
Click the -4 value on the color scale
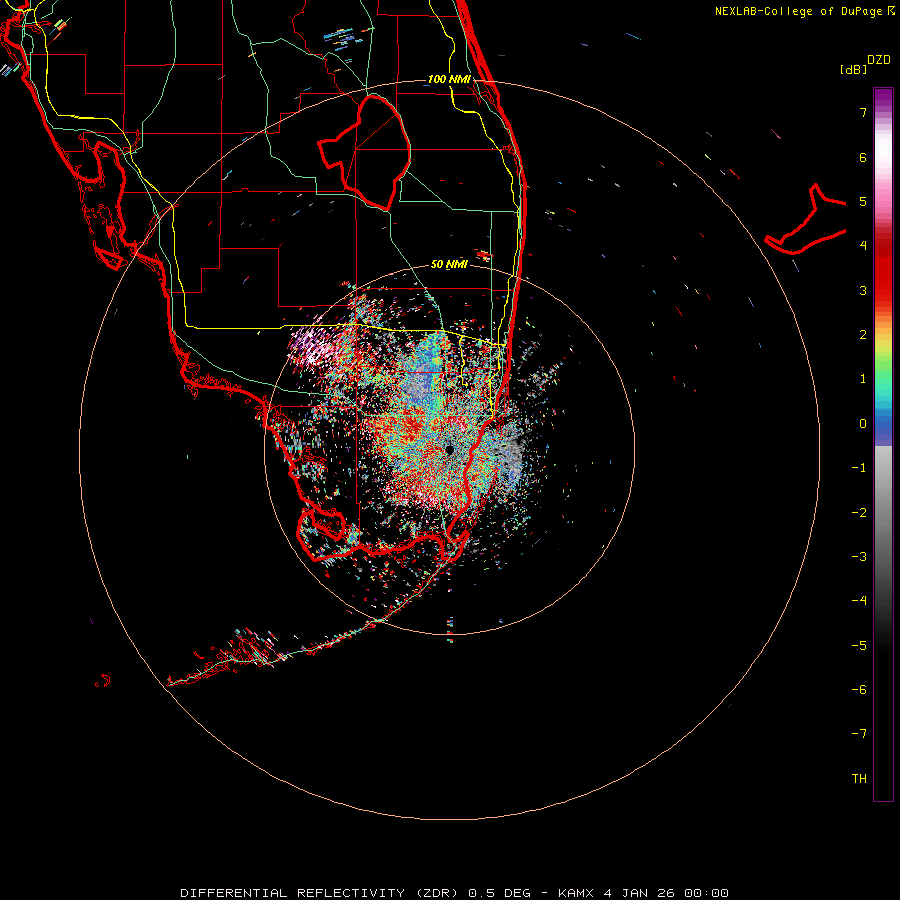(x=859, y=601)
